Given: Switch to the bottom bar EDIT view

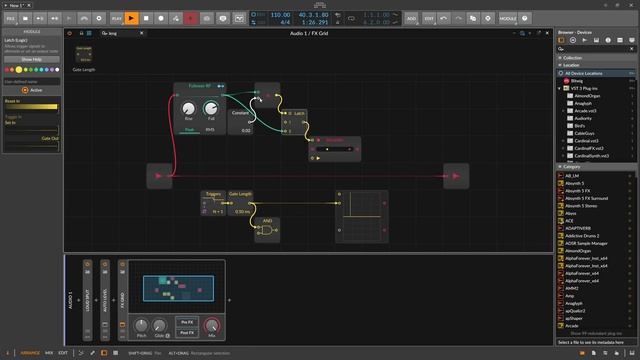Looking at the screenshot, I should click(63, 353).
